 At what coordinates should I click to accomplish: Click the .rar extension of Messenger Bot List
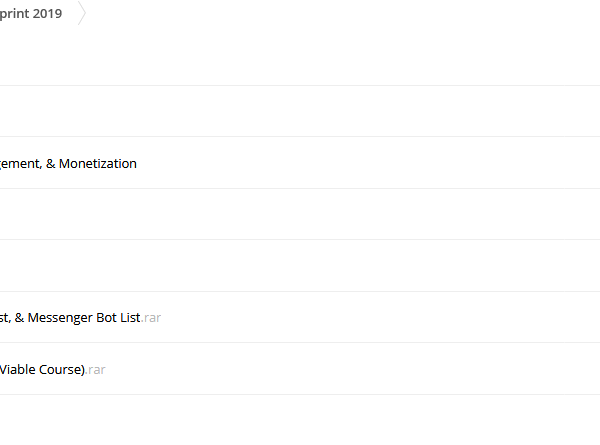151,318
